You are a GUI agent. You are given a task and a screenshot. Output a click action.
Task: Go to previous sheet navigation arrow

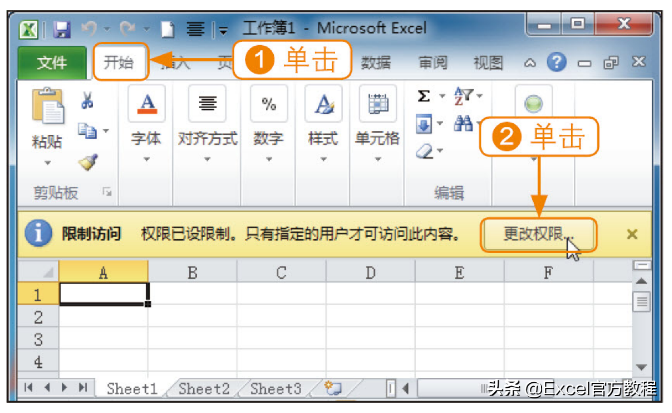pos(47,387)
